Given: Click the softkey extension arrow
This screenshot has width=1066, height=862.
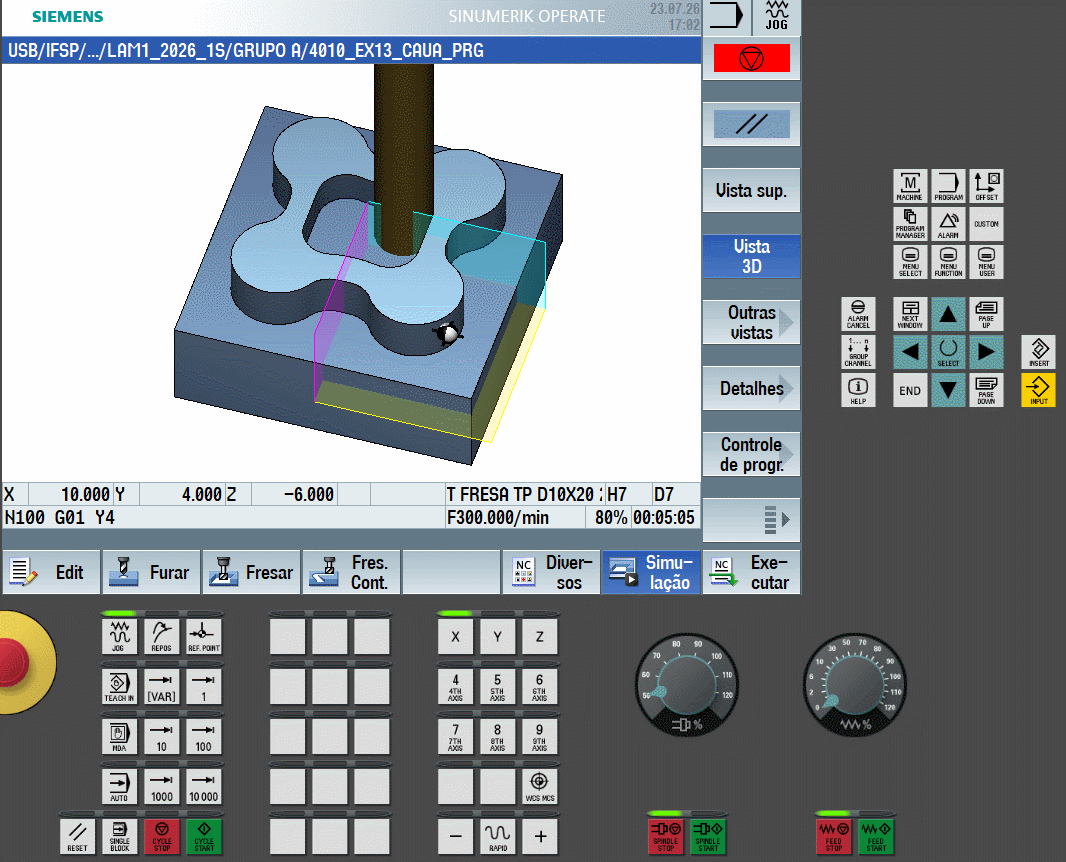Looking at the screenshot, I should [751, 520].
